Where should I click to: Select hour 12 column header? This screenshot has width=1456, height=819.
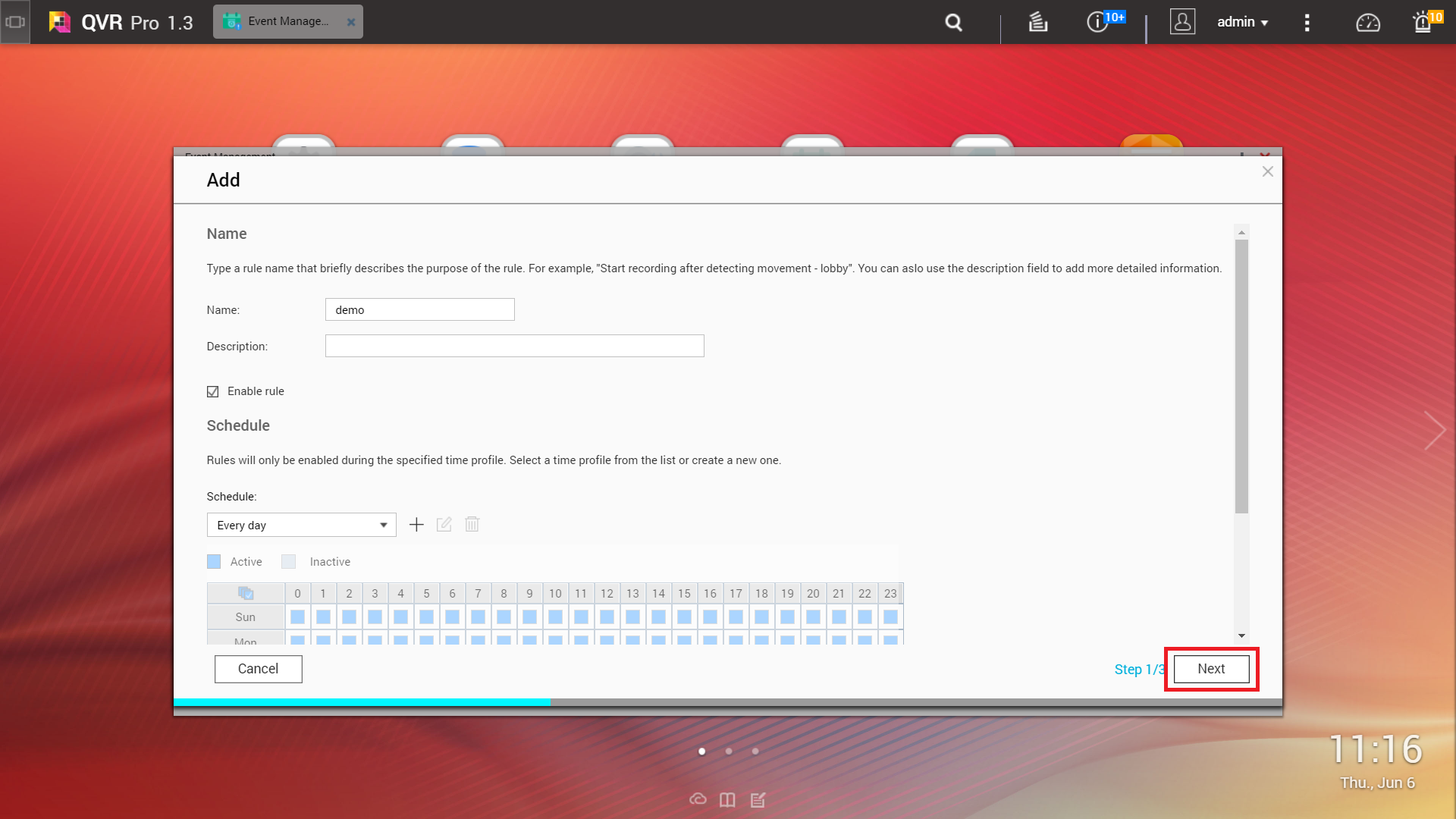pos(607,593)
